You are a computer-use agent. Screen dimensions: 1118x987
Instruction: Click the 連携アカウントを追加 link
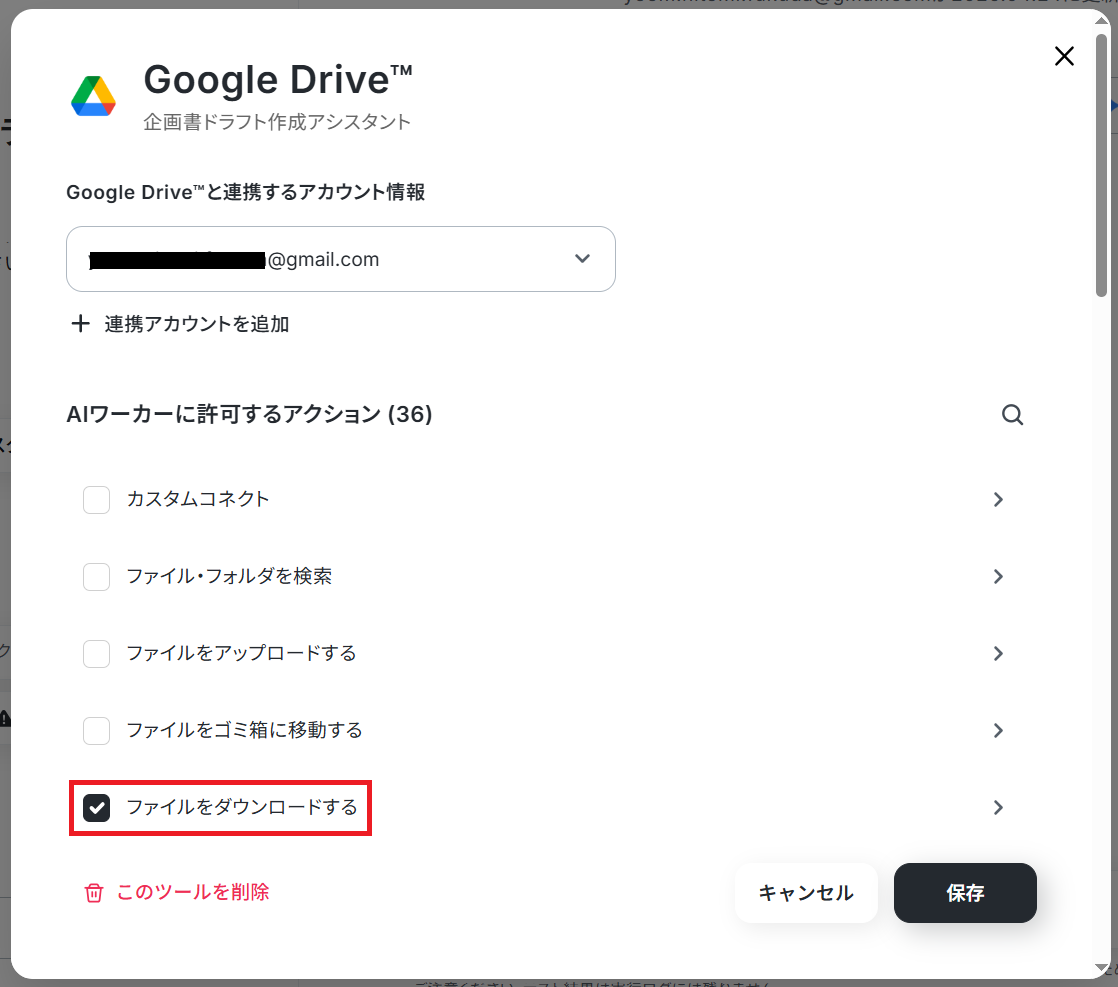point(197,324)
